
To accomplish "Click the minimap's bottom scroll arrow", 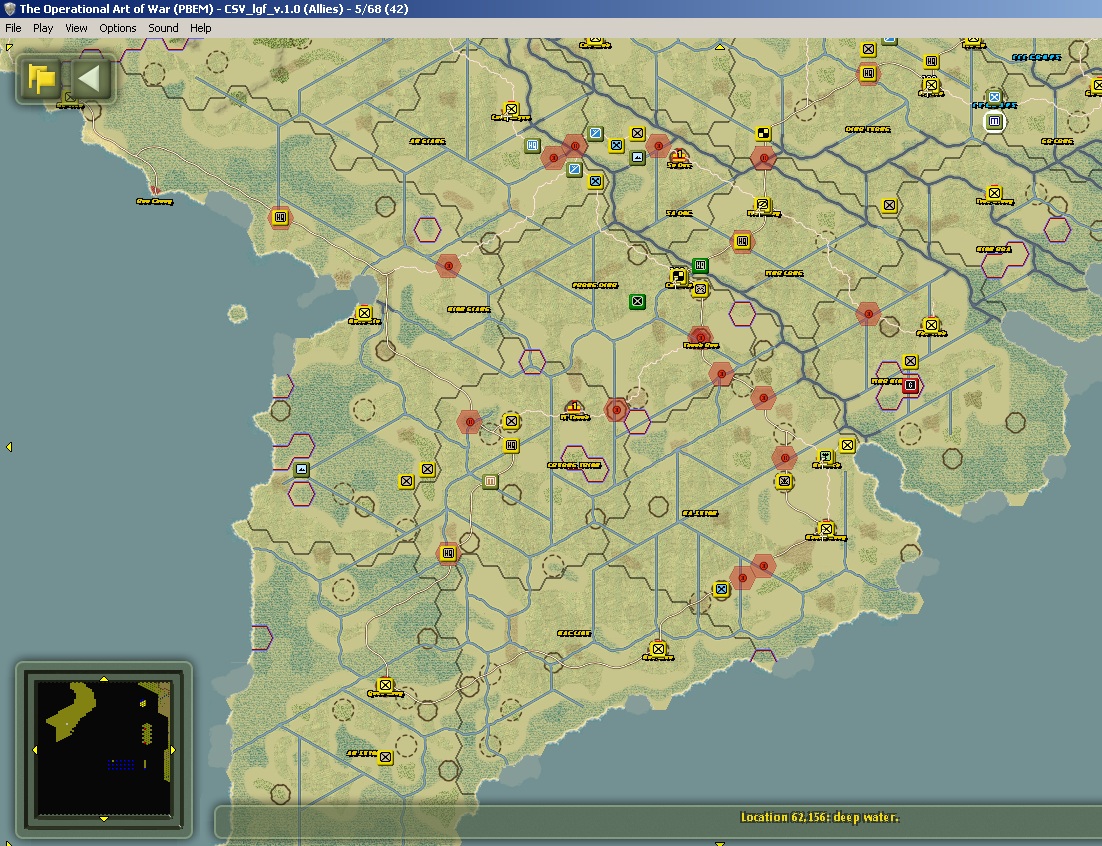I will click(104, 819).
